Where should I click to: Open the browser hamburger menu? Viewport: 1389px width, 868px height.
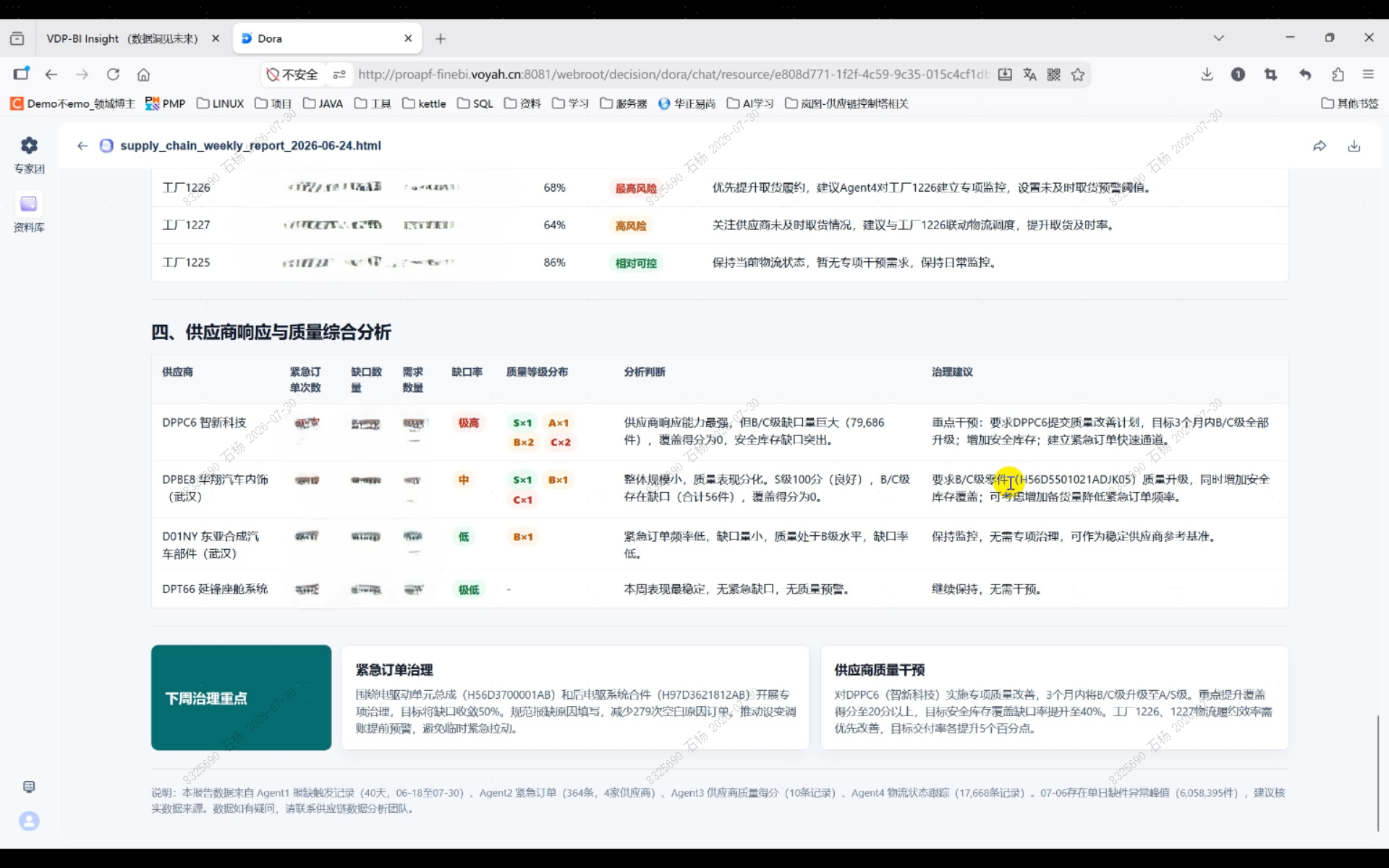click(1368, 75)
